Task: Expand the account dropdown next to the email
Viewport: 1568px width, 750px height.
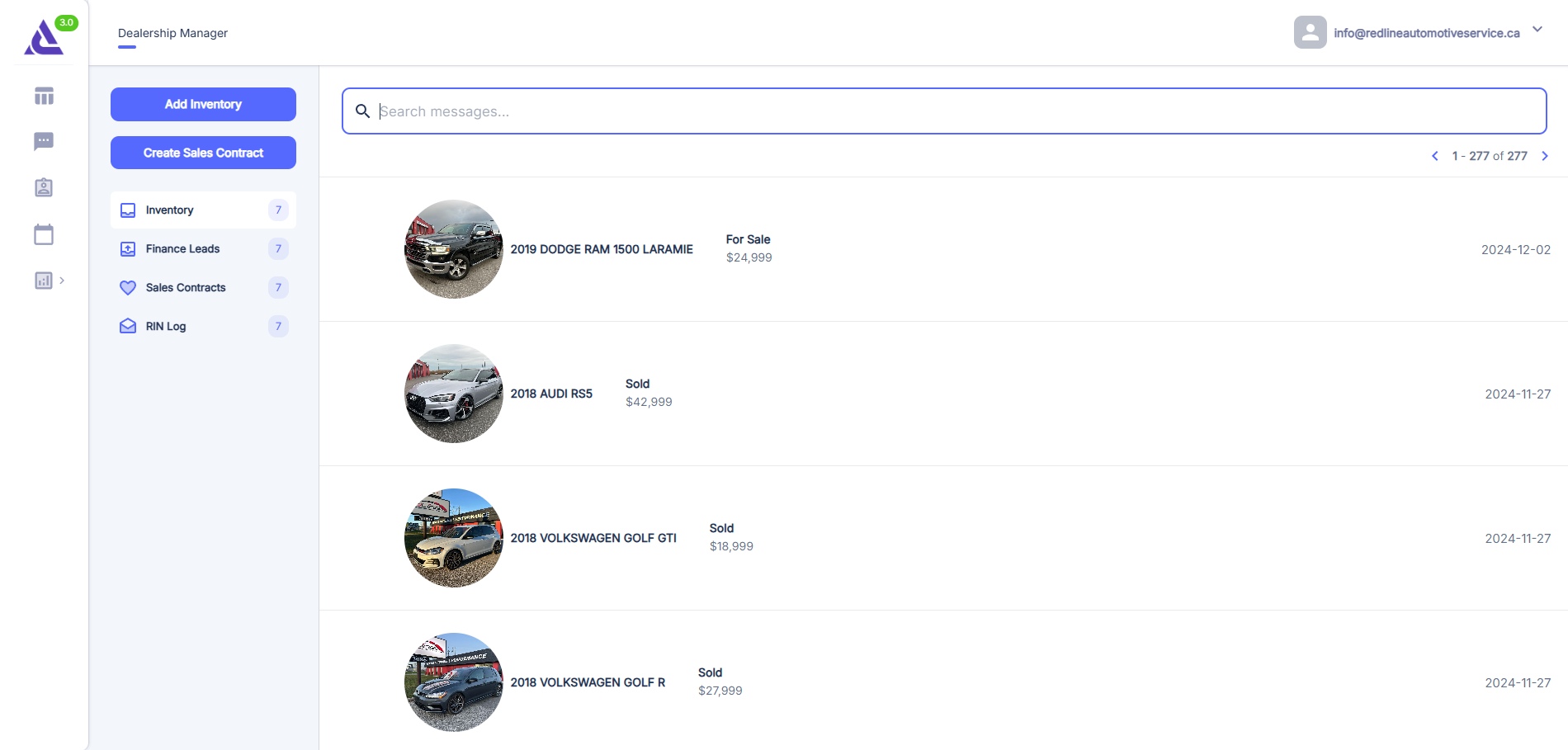Action: (1537, 29)
